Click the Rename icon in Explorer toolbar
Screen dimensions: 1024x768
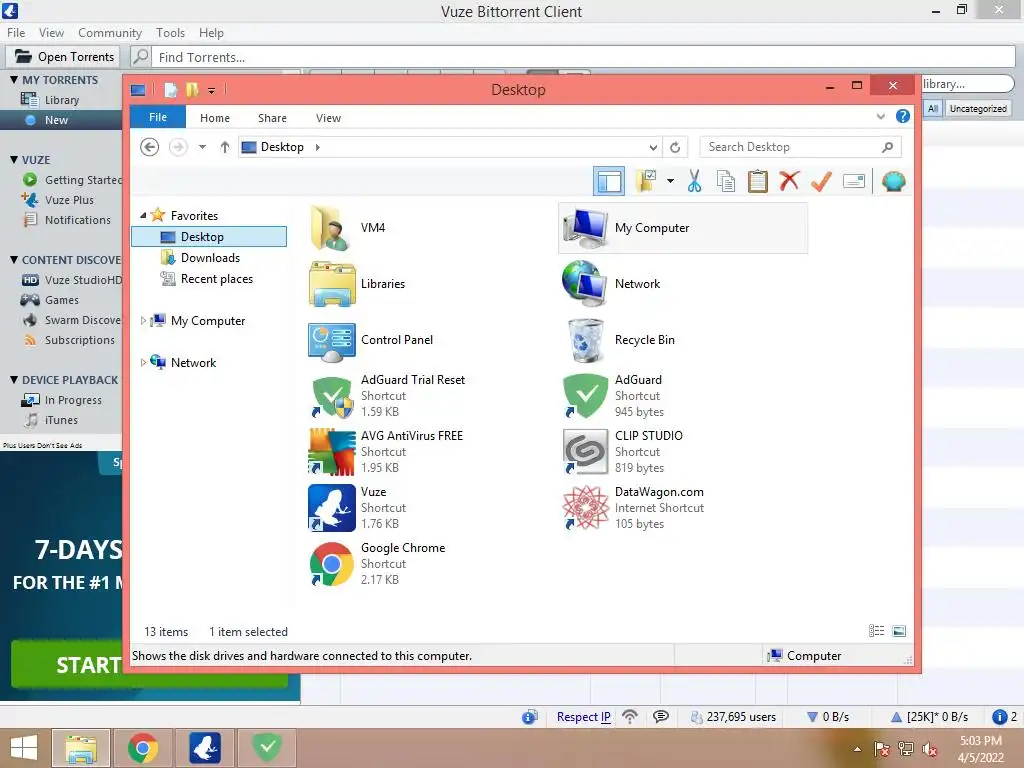(x=854, y=181)
